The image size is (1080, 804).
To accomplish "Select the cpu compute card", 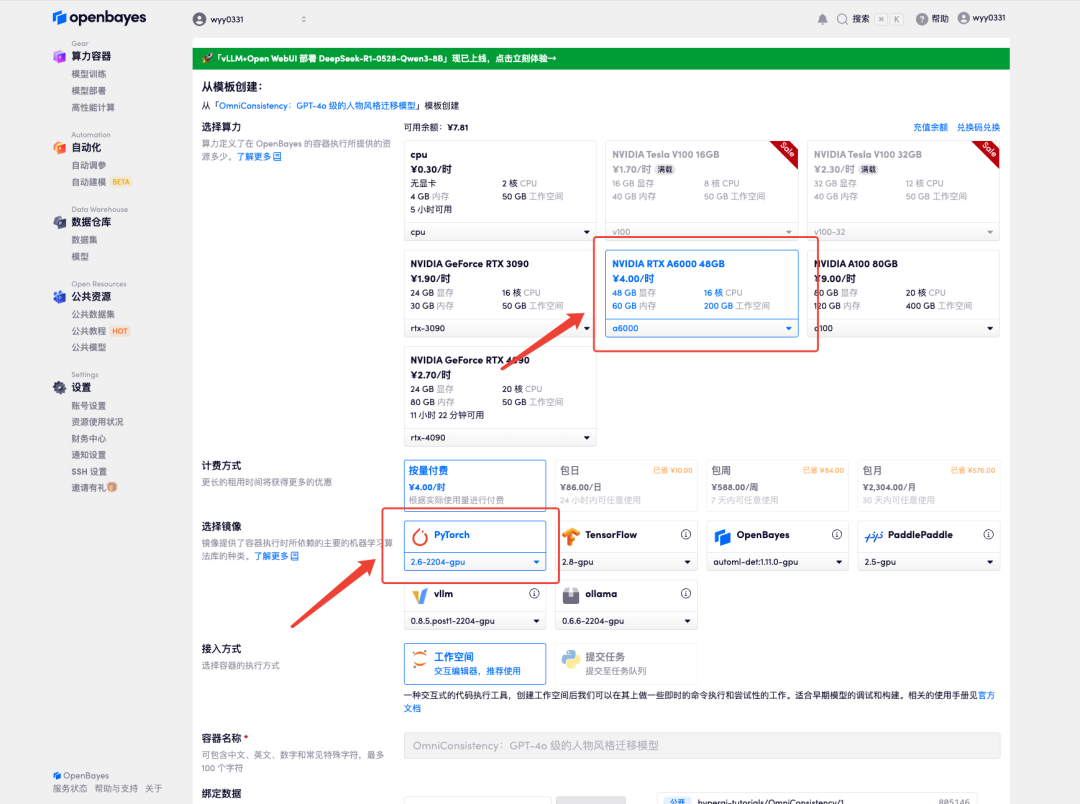I will [x=500, y=191].
